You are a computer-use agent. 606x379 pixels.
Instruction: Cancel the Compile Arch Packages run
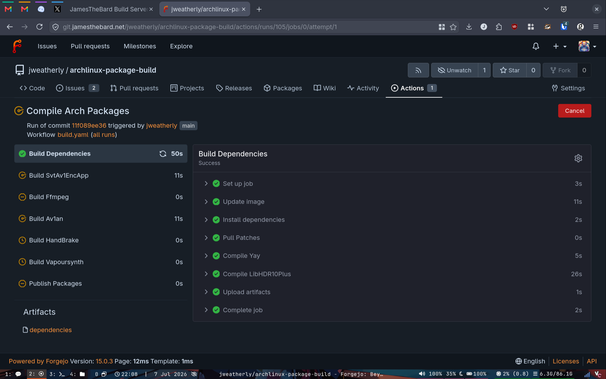coord(574,111)
